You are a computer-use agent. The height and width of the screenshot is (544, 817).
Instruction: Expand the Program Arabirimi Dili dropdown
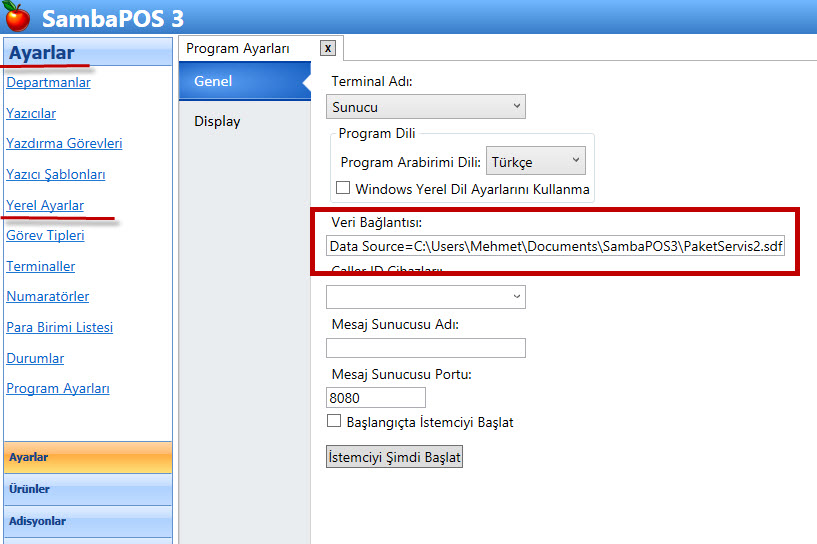pyautogui.click(x=535, y=161)
